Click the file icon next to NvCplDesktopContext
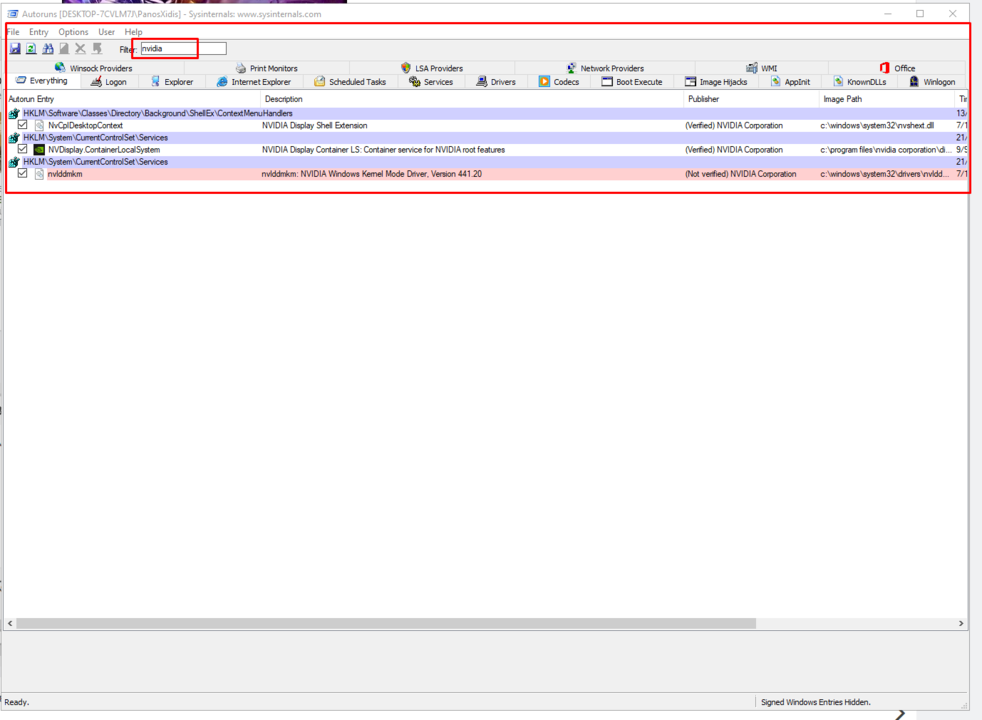The image size is (982, 720). 39,125
